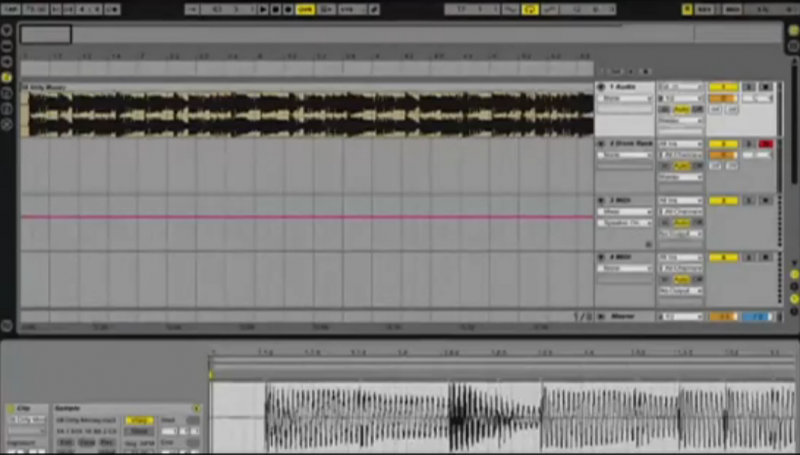
Task: Select yellow File Browser 1 icon
Action: 7,78
